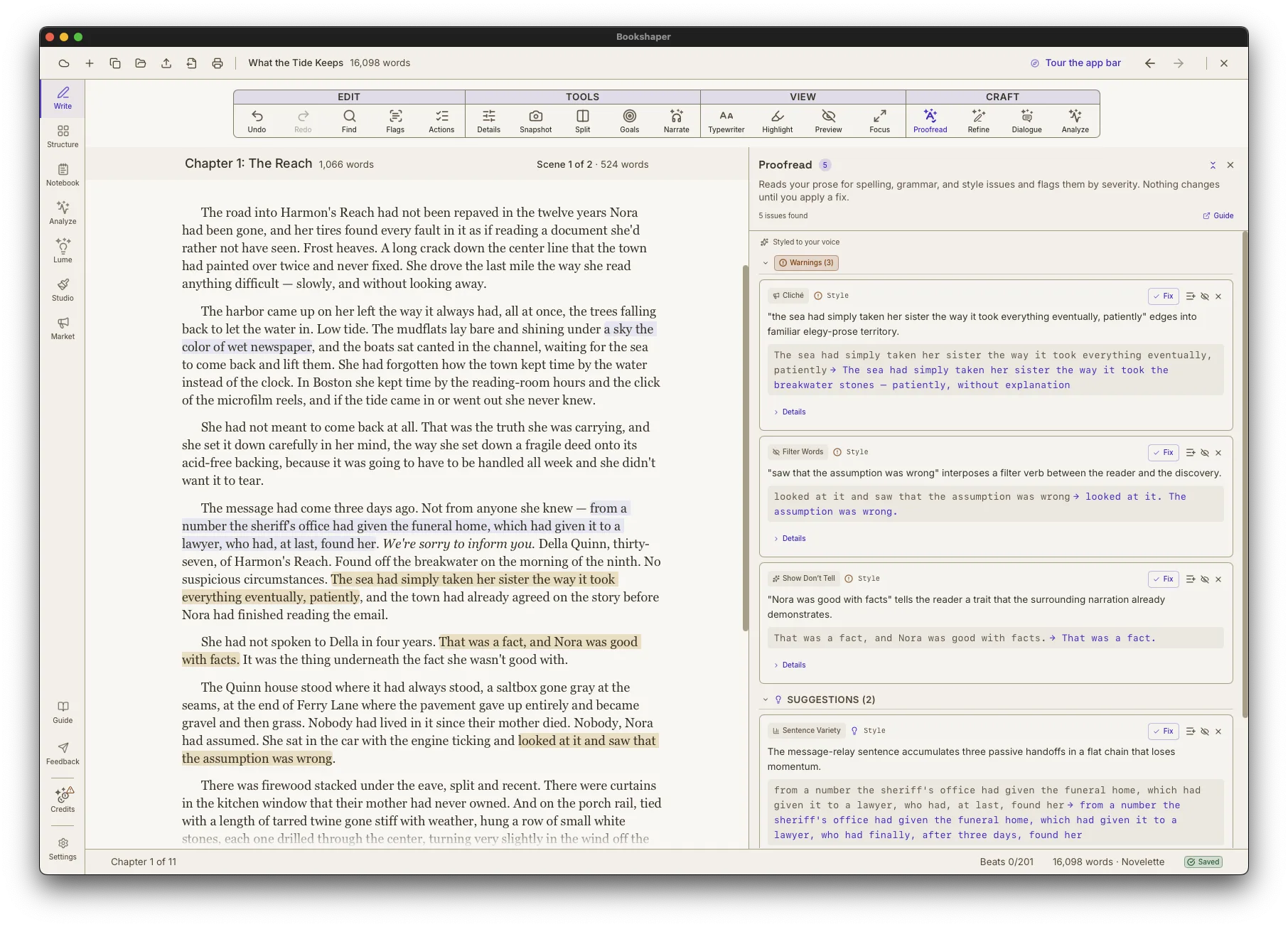Viewport: 1288px width, 927px height.
Task: Switch to Write tab in sidebar
Action: 63,97
